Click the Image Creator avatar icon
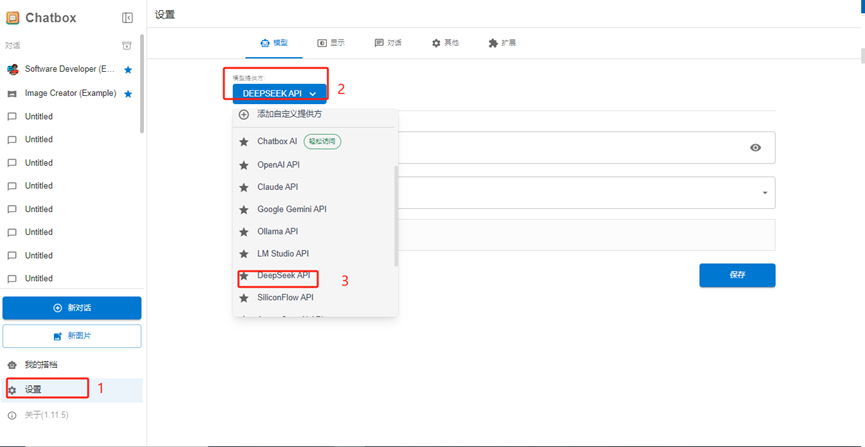Viewport: 865px width, 447px height. pos(12,94)
